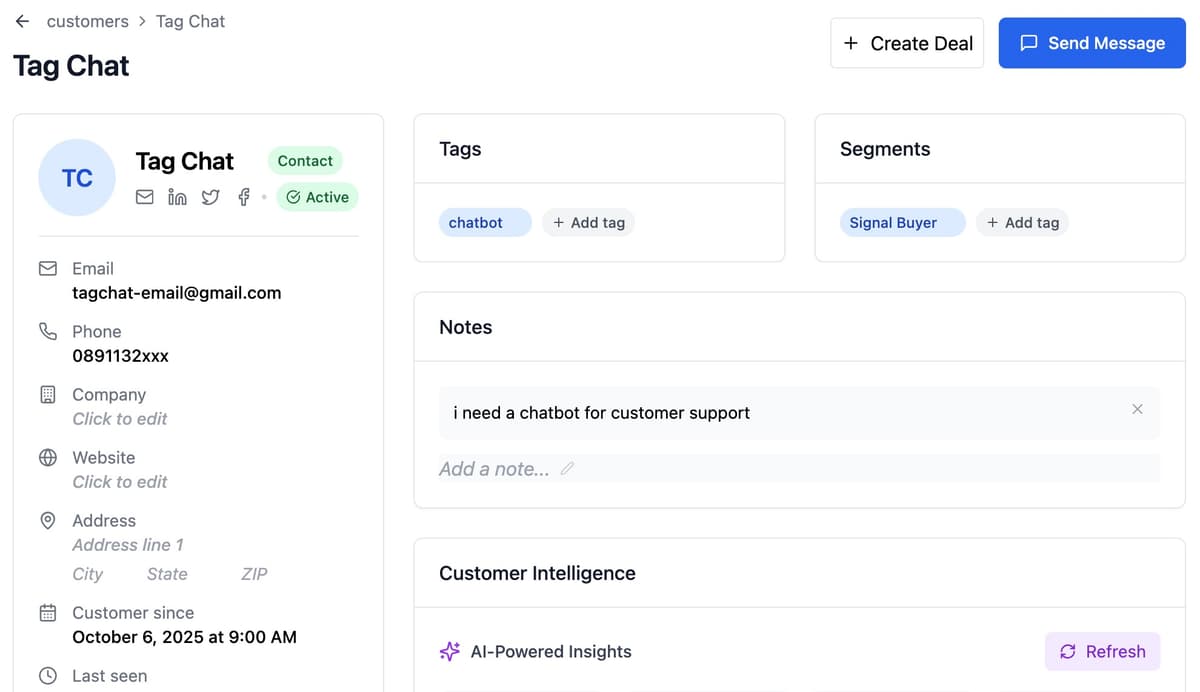Open the LinkedIn profile icon

177,197
